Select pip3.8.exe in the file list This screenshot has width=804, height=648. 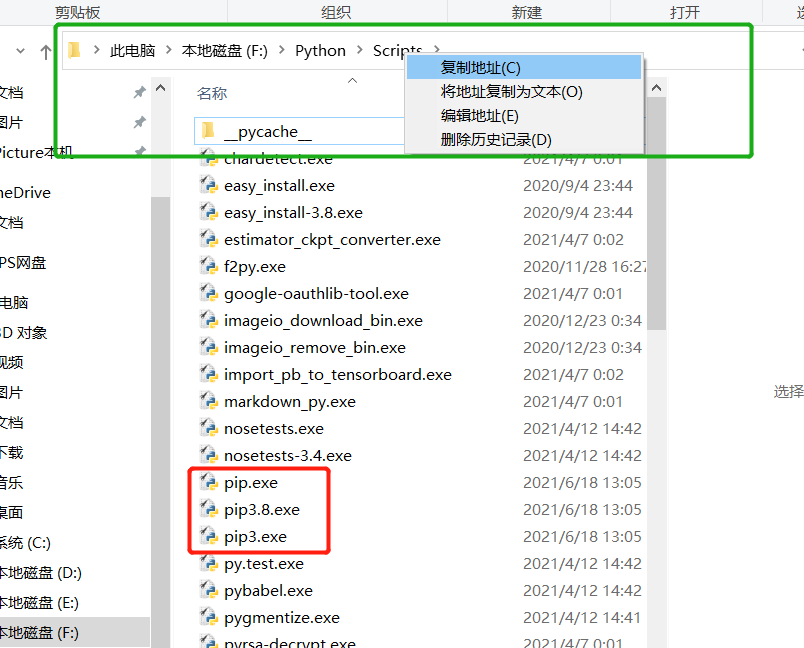tap(261, 509)
